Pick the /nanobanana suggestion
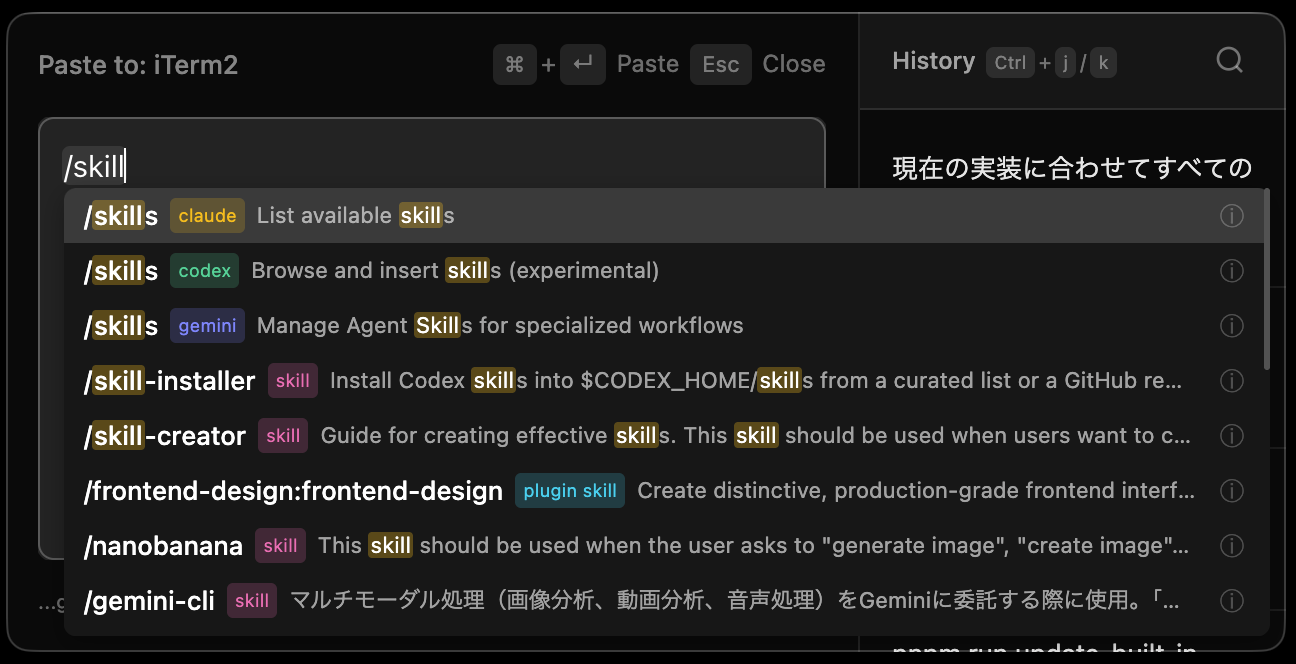 664,546
